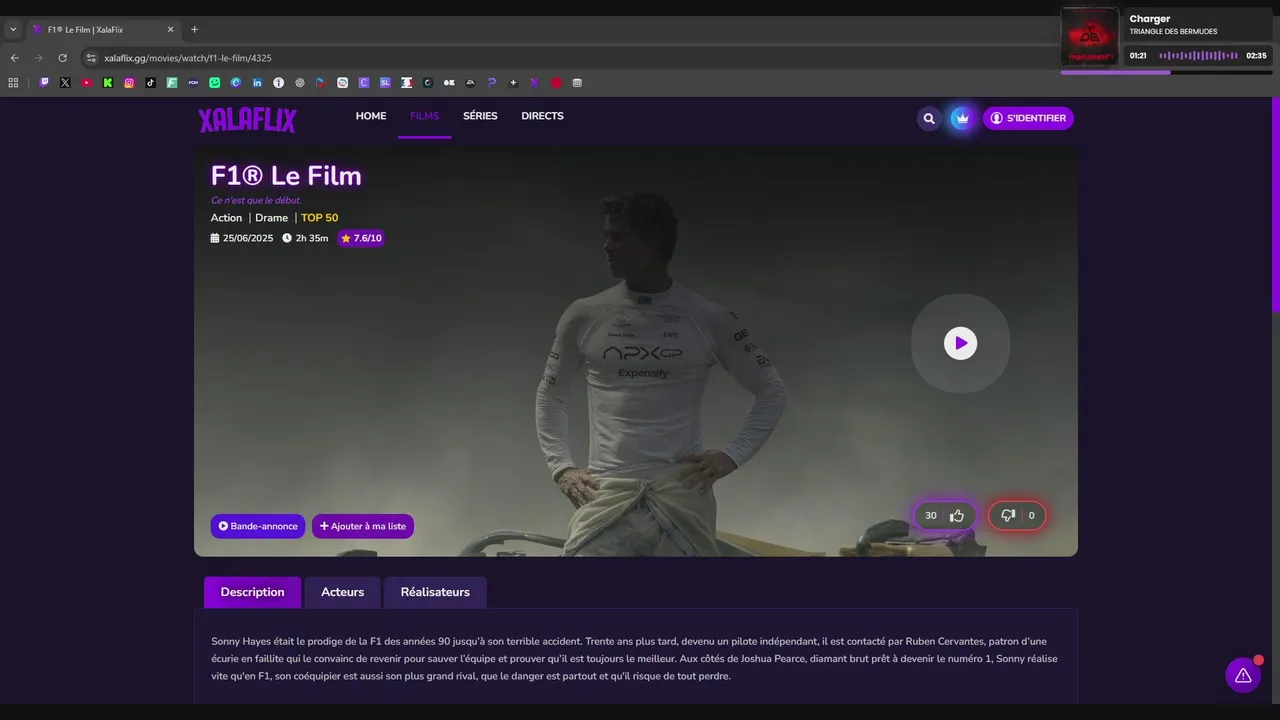
Task: Open the Twitch bookmark
Action: [x=44, y=83]
